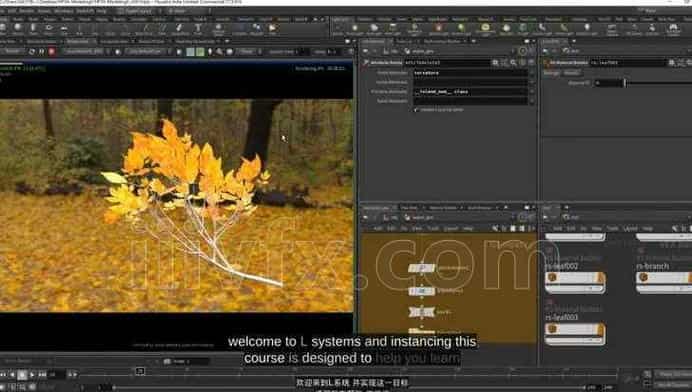692x392 pixels.
Task: Open the Layout menu in the brown geometry network
Action: [451, 228]
